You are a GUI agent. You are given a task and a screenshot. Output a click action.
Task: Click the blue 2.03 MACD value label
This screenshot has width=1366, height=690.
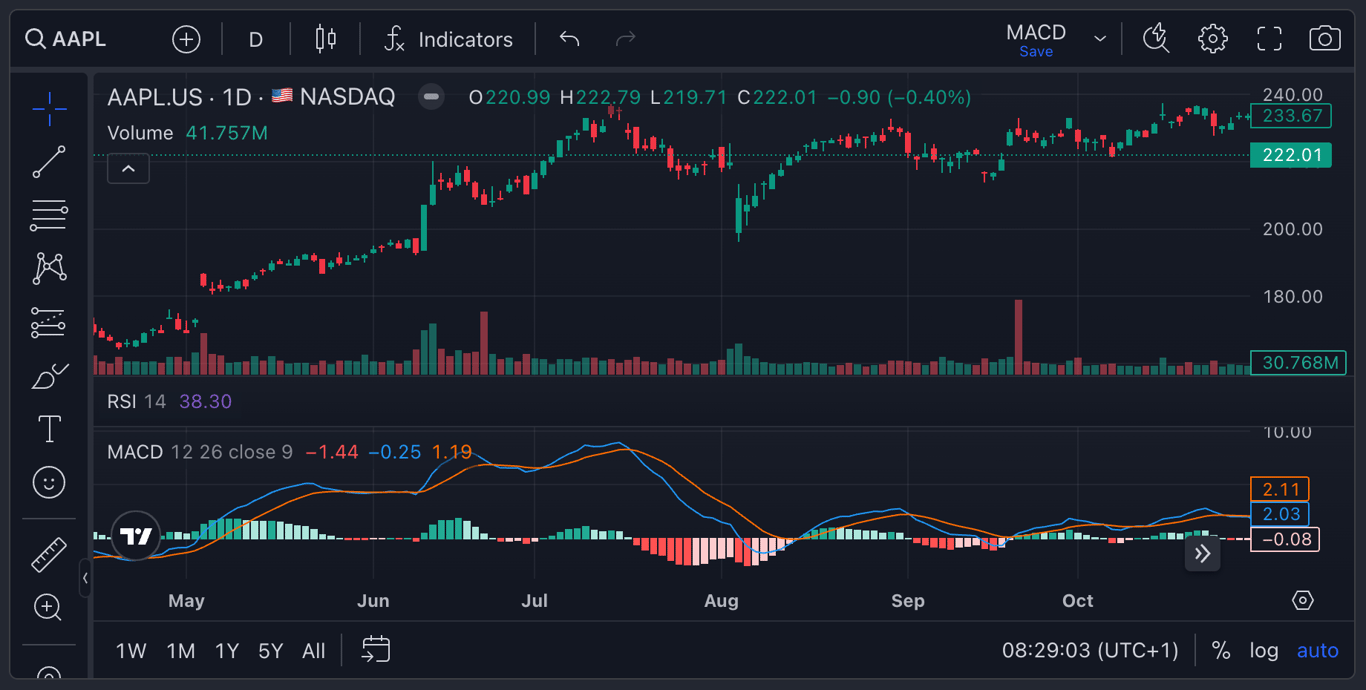[1280, 514]
